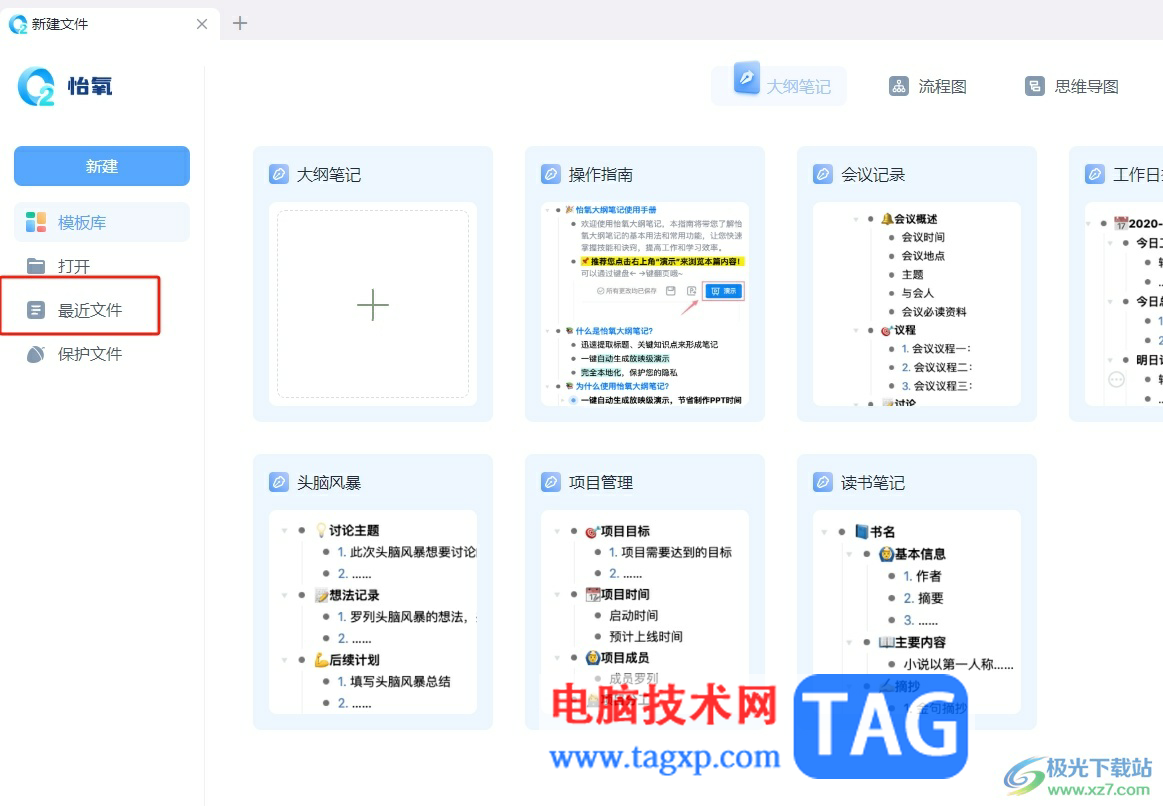The width and height of the screenshot is (1163, 806).
Task: Click the 会议地点 line in 会议记录
Action: [923, 256]
